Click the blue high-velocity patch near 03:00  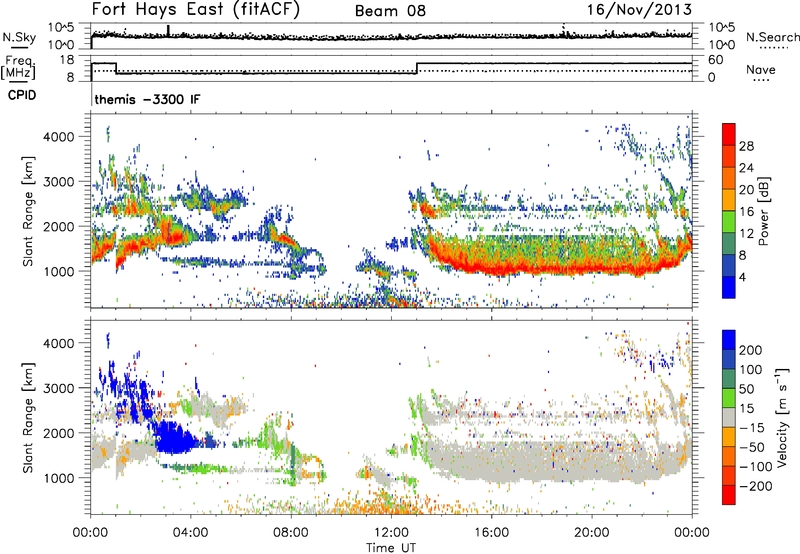(x=172, y=438)
